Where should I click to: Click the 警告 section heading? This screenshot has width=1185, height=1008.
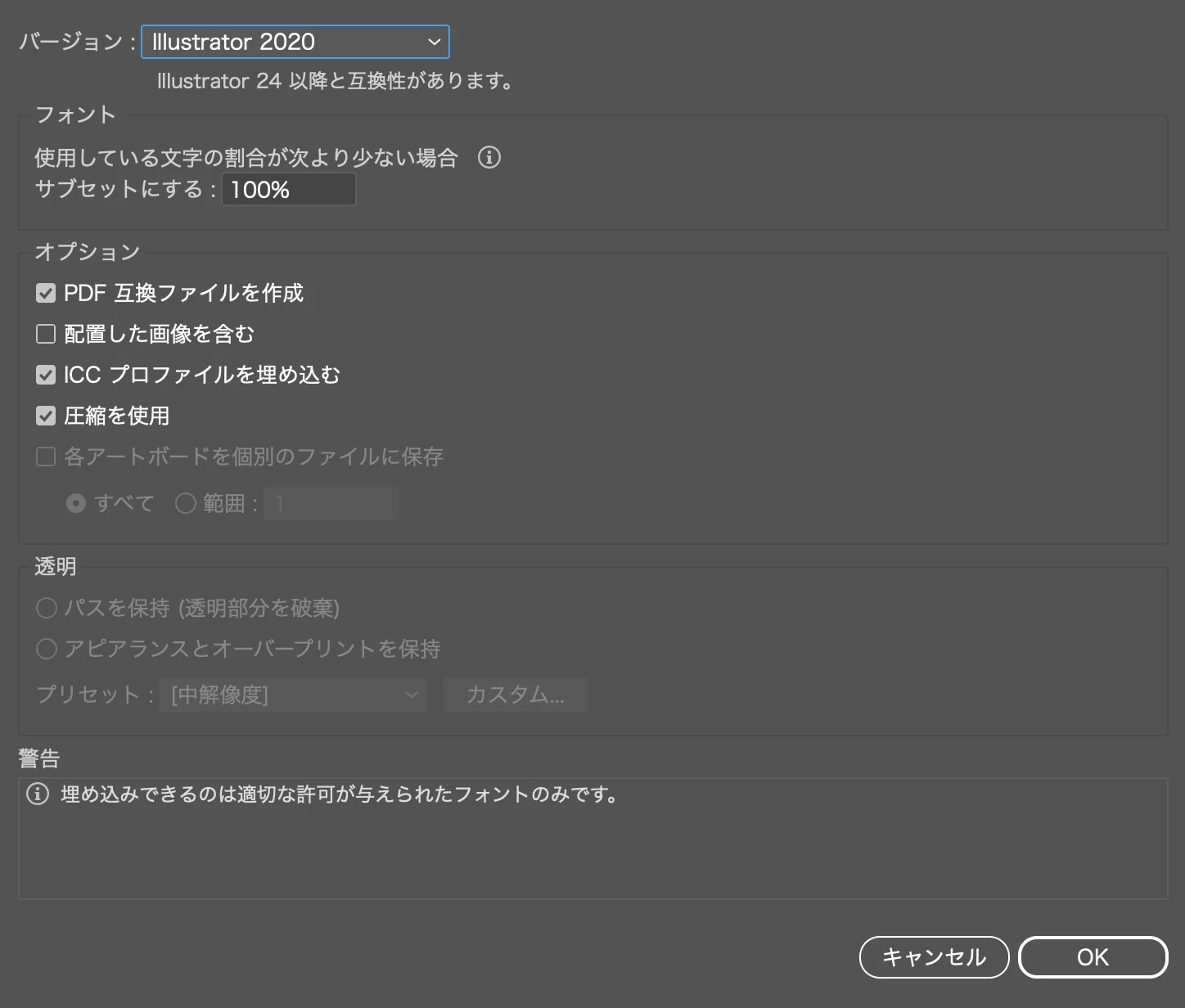39,758
